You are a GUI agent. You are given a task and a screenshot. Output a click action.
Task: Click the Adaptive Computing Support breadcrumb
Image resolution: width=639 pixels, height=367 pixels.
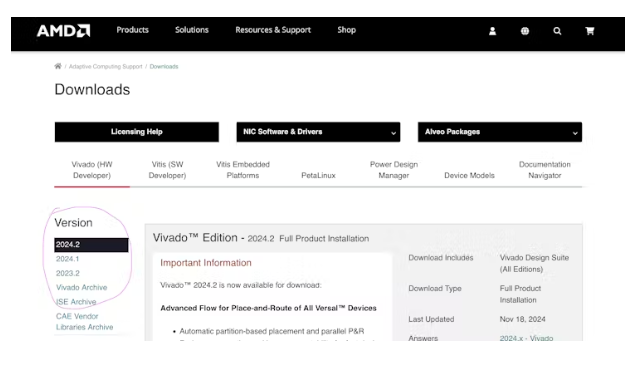click(x=106, y=66)
